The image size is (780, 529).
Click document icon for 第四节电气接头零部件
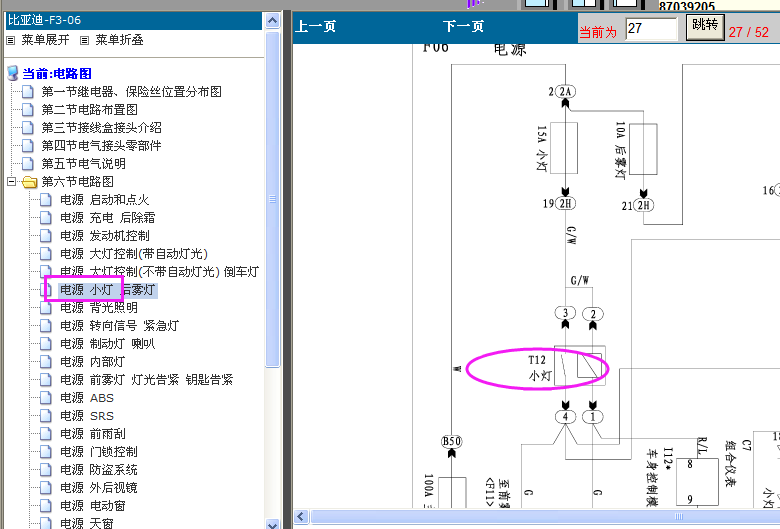click(x=28, y=145)
